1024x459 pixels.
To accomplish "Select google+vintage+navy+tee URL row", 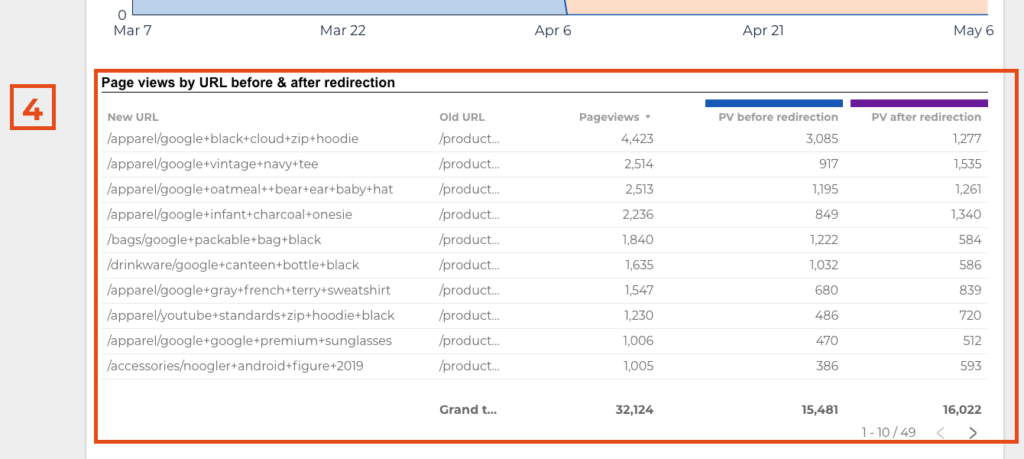I will (x=545, y=164).
